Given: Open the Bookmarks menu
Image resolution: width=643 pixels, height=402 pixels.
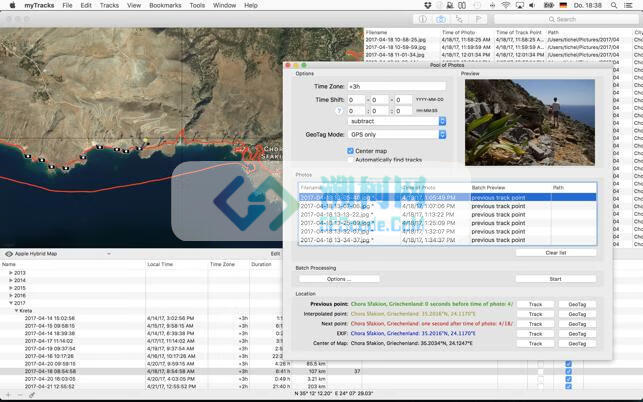Looking at the screenshot, I should [165, 5].
